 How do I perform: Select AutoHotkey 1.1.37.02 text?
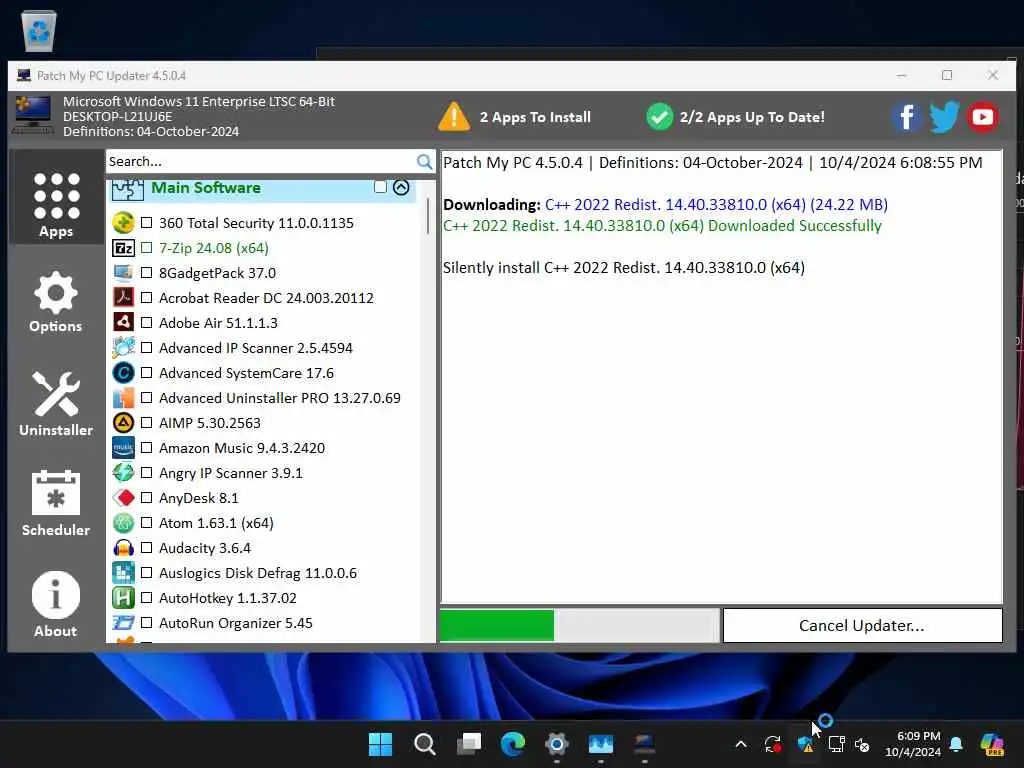pyautogui.click(x=228, y=598)
